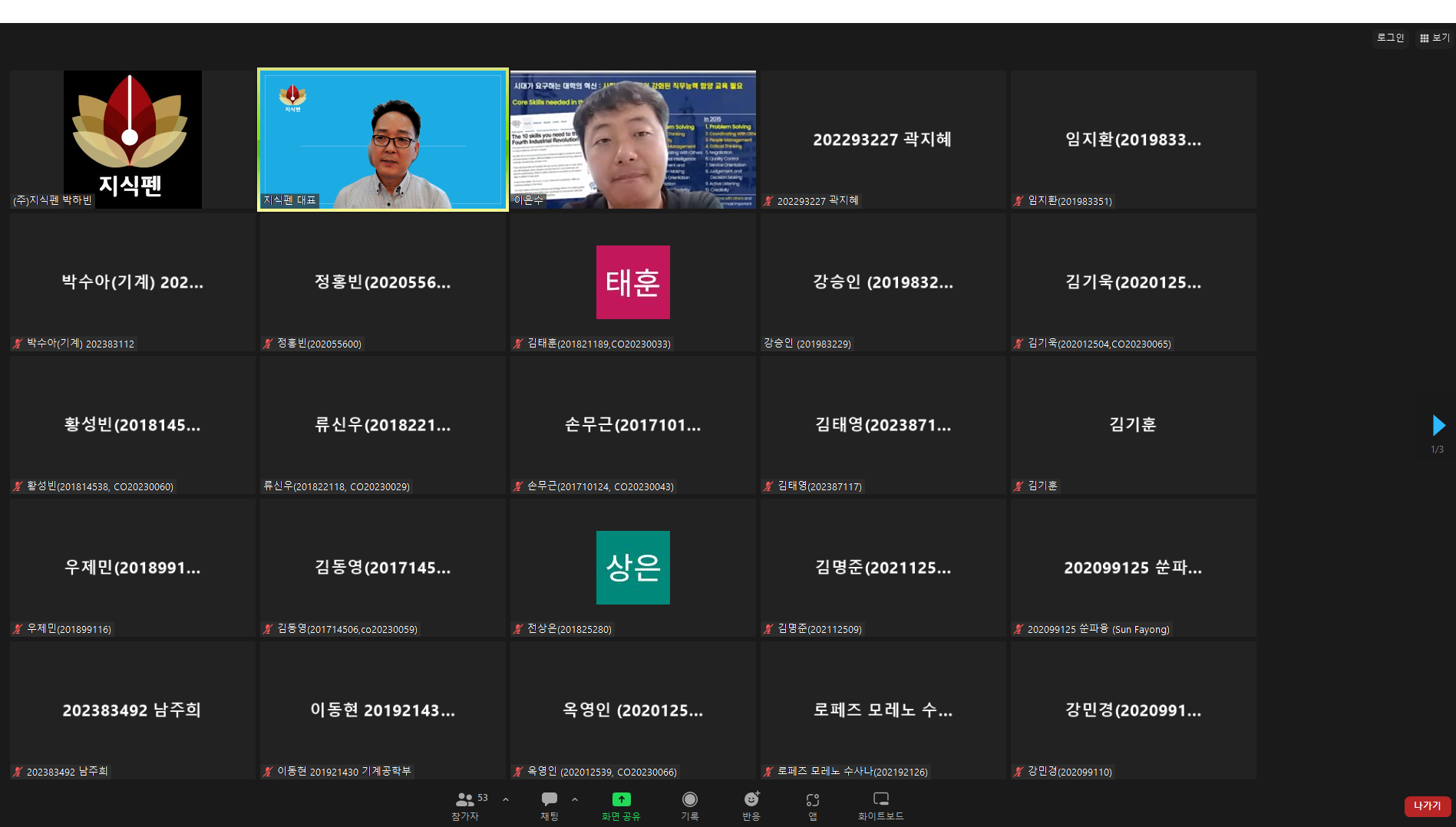Open the chat (채팅) icon
This screenshot has width=1456, height=827.
(550, 799)
